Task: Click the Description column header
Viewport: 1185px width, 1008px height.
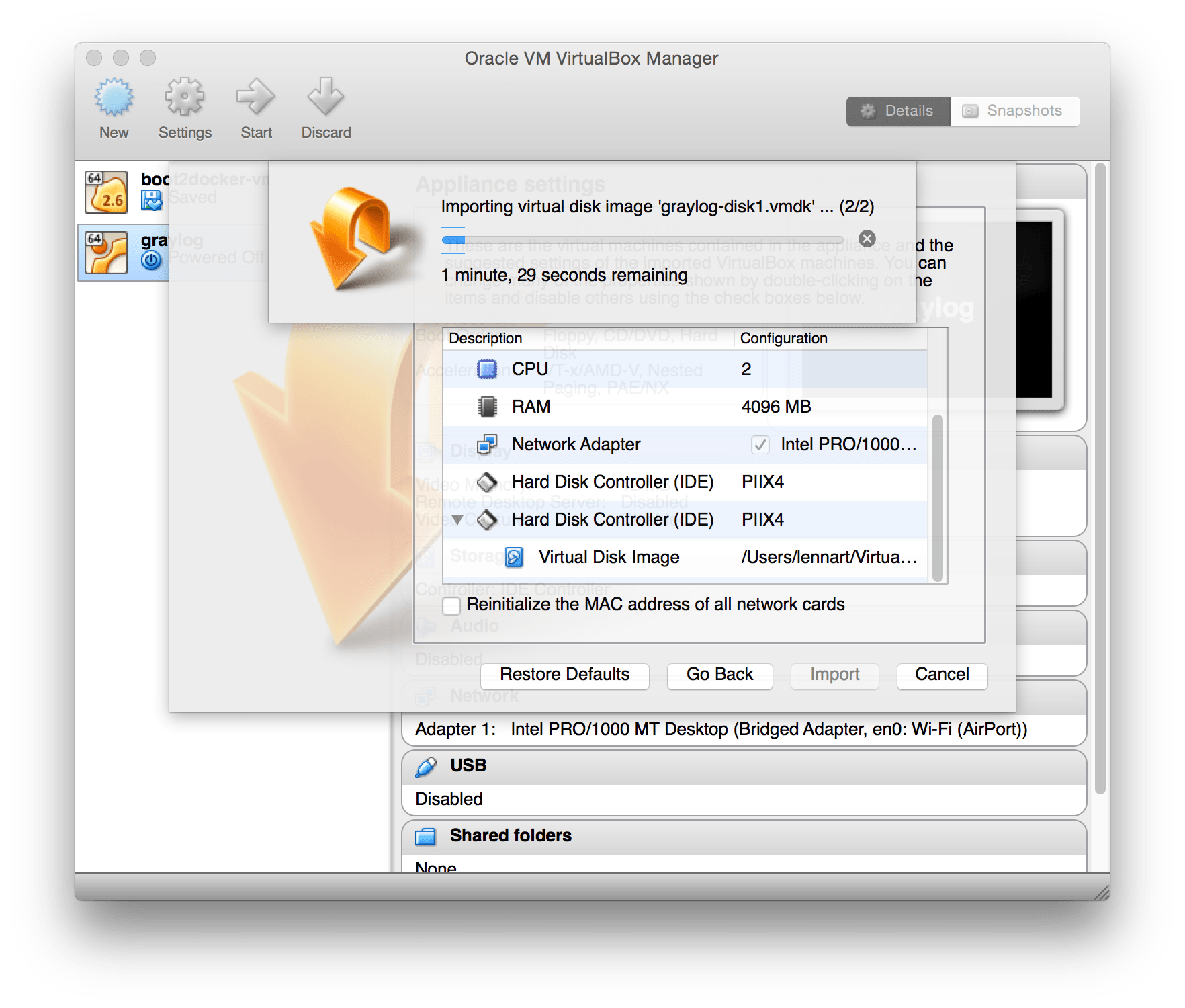Action: pyautogui.click(x=588, y=338)
